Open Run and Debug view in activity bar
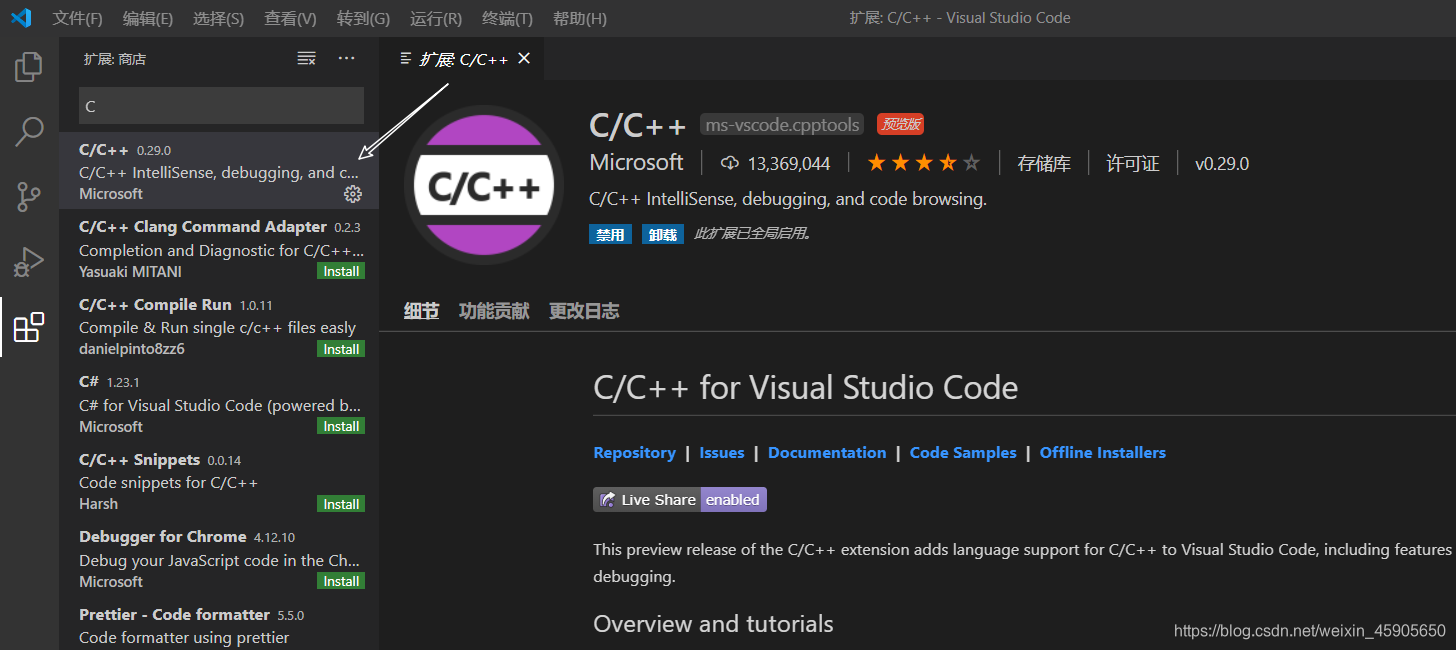The image size is (1456, 650). coord(29,262)
